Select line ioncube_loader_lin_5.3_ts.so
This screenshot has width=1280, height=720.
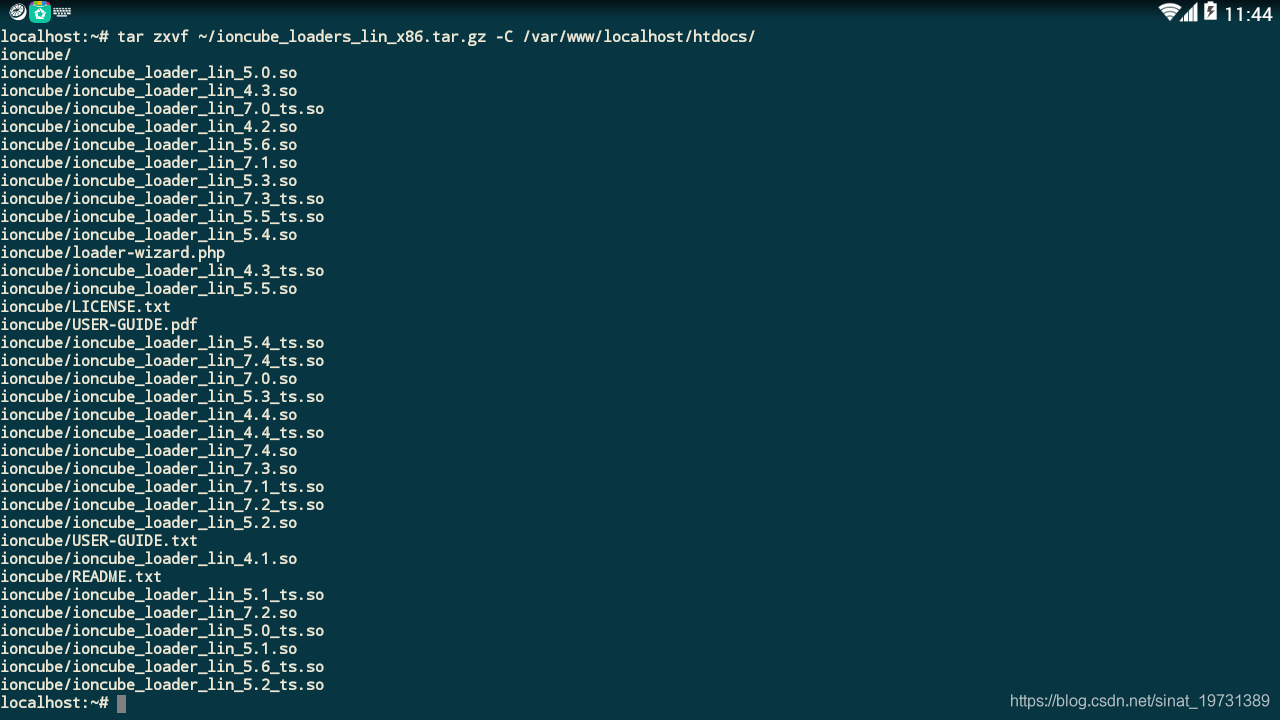[x=162, y=397]
